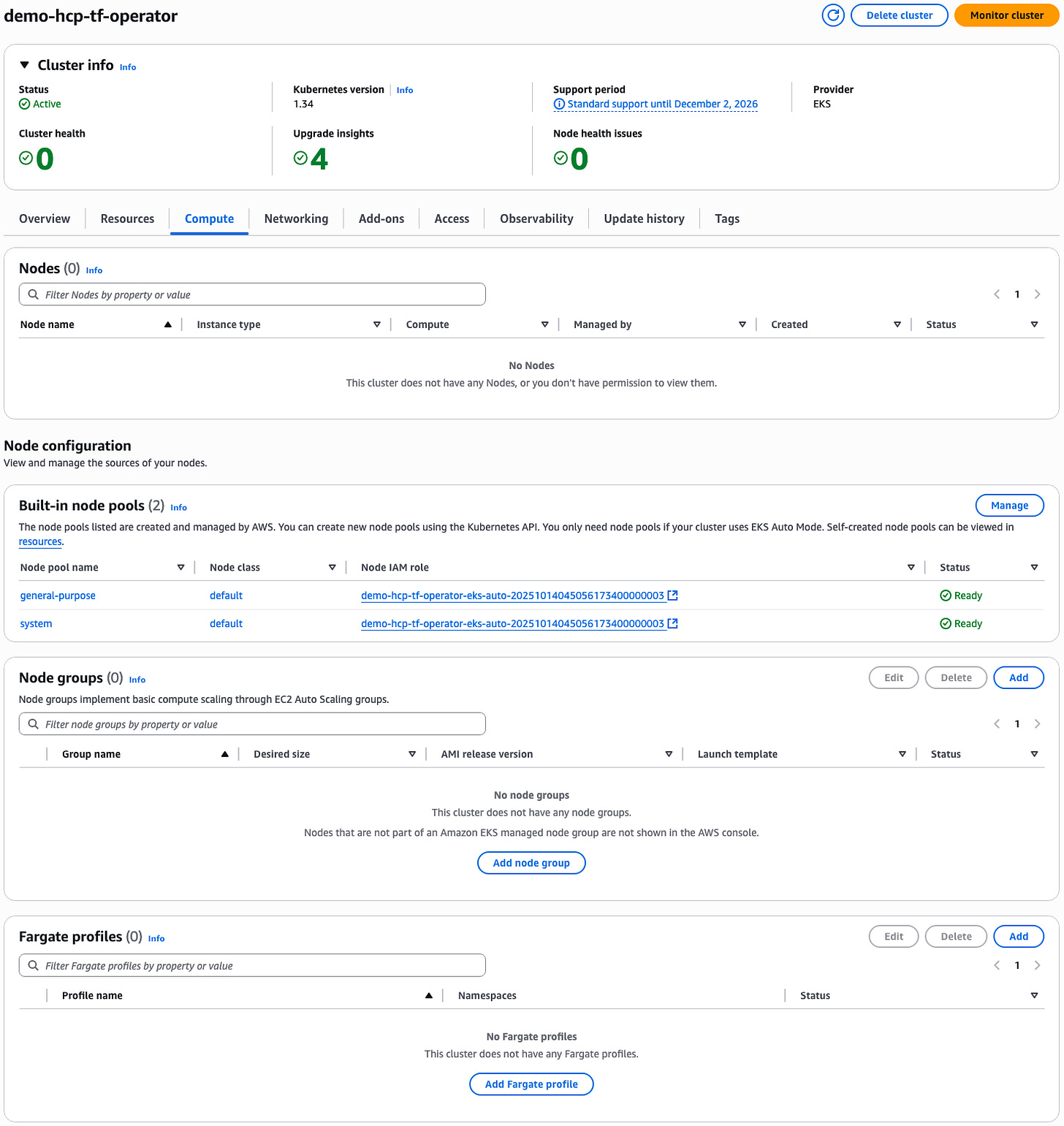Click the Add node group button
The width and height of the screenshot is (1064, 1126).
pyautogui.click(x=531, y=863)
